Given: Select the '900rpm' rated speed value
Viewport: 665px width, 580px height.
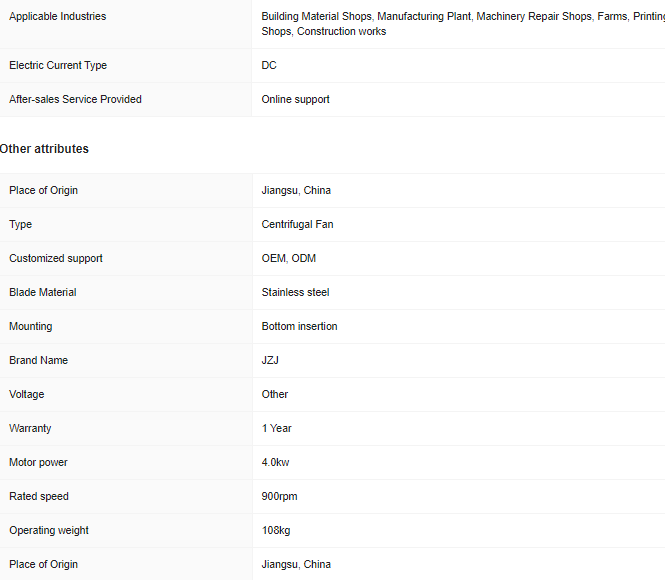Looking at the screenshot, I should [x=279, y=496].
